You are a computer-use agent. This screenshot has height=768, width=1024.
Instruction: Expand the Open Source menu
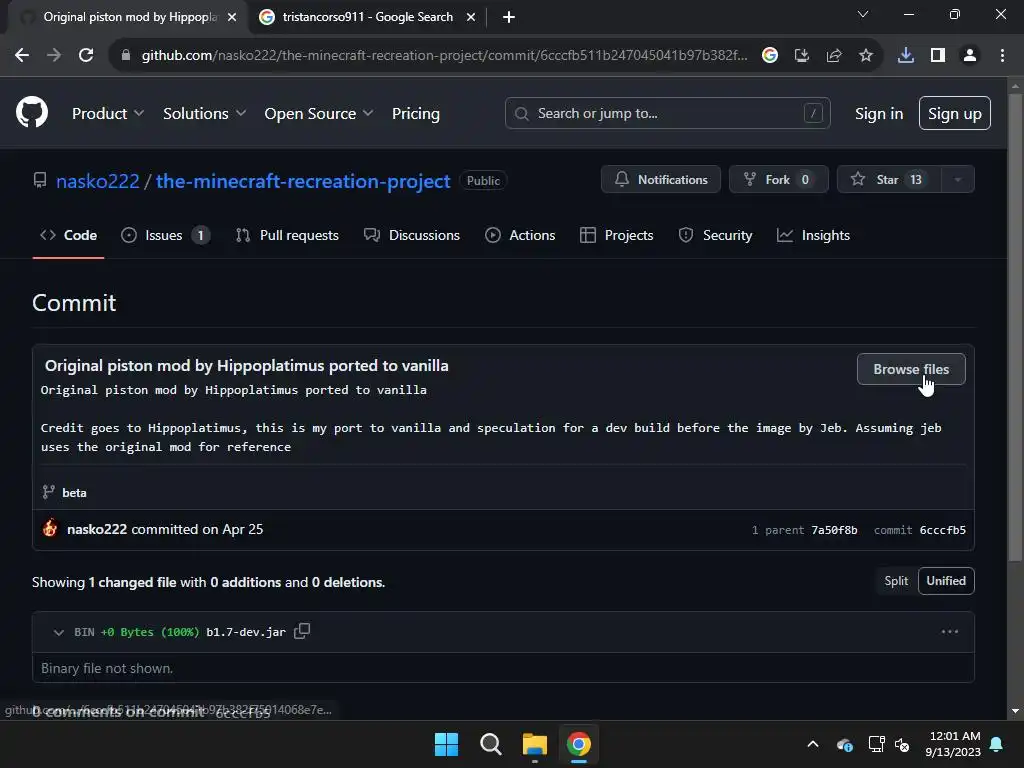click(x=319, y=114)
